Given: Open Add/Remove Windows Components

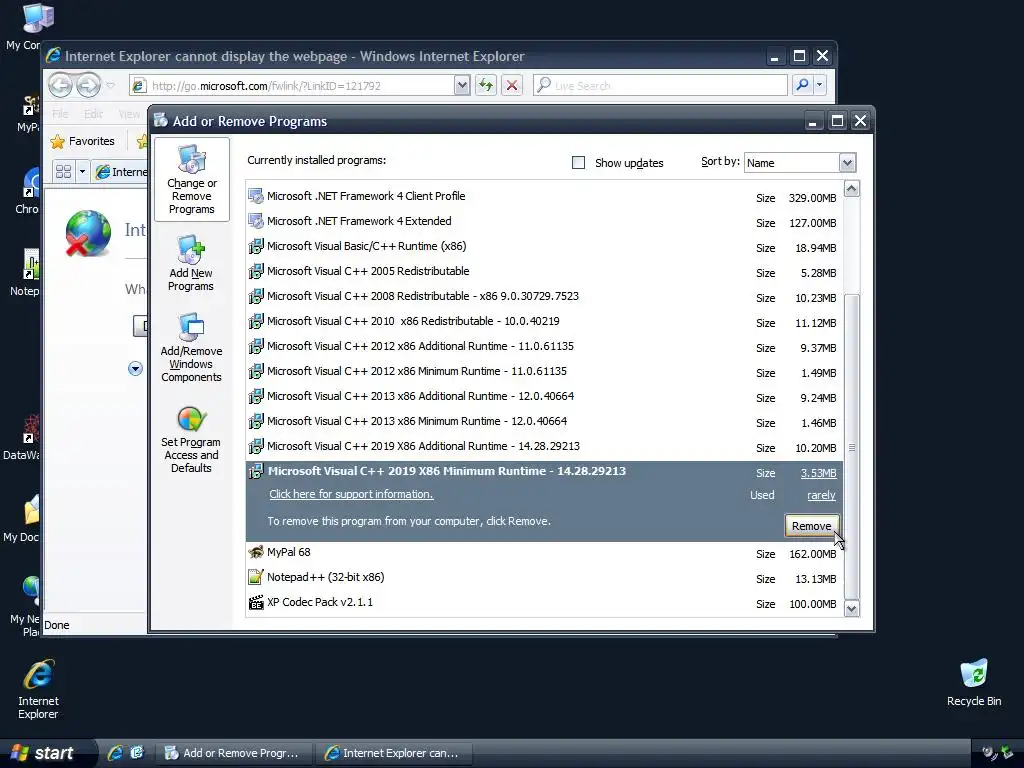Looking at the screenshot, I should pyautogui.click(x=191, y=347).
